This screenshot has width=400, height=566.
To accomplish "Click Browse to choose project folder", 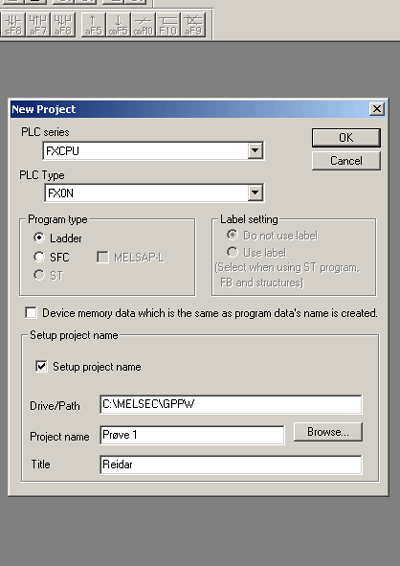I will point(328,432).
